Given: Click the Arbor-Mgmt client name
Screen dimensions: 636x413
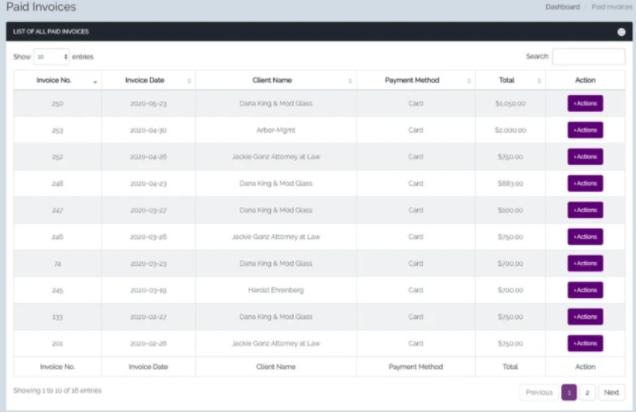Looking at the screenshot, I should pos(276,130).
